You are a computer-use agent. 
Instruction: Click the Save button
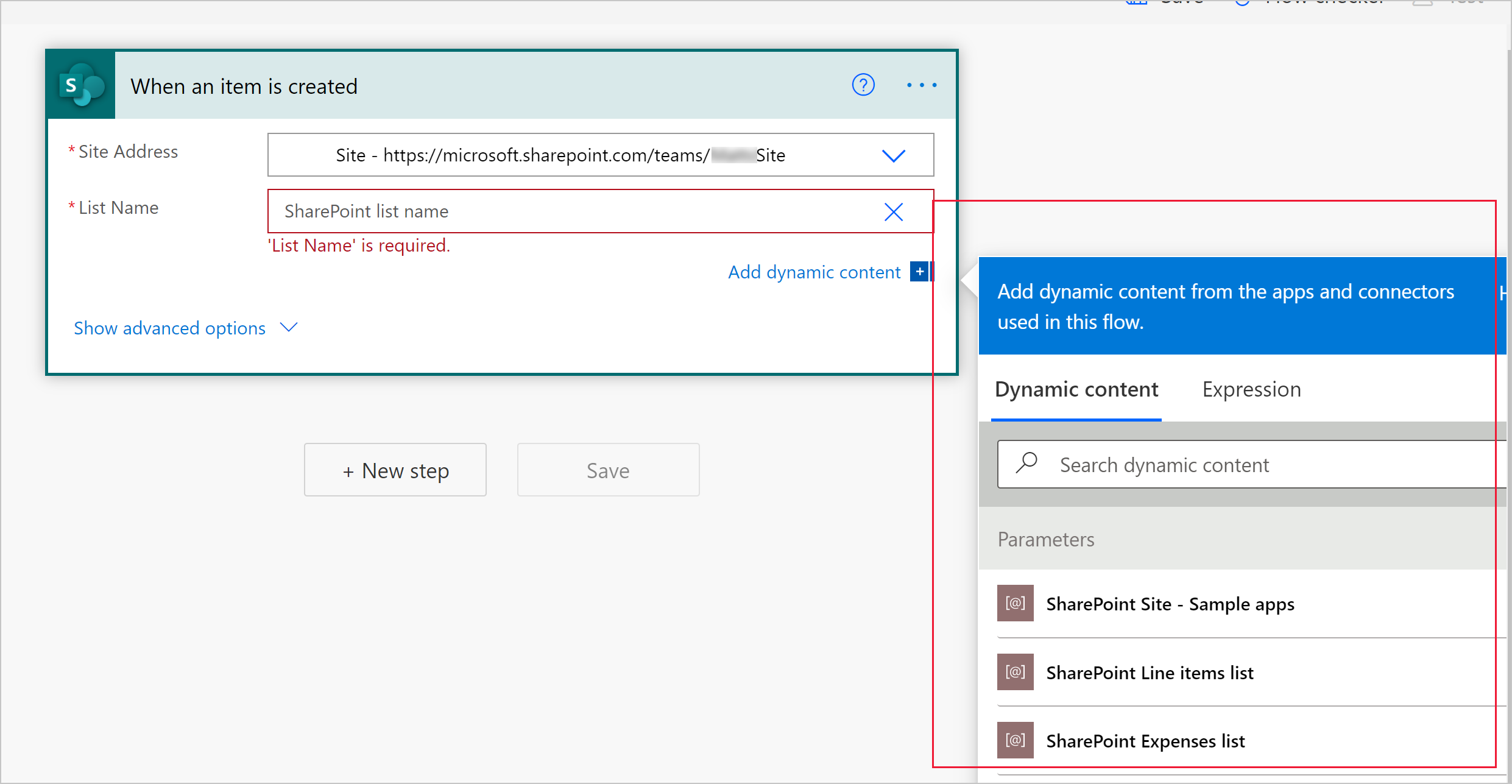[x=608, y=470]
